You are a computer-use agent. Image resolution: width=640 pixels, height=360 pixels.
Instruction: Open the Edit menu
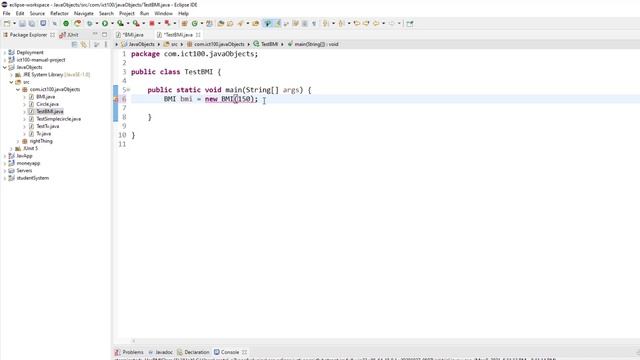tap(20, 13)
